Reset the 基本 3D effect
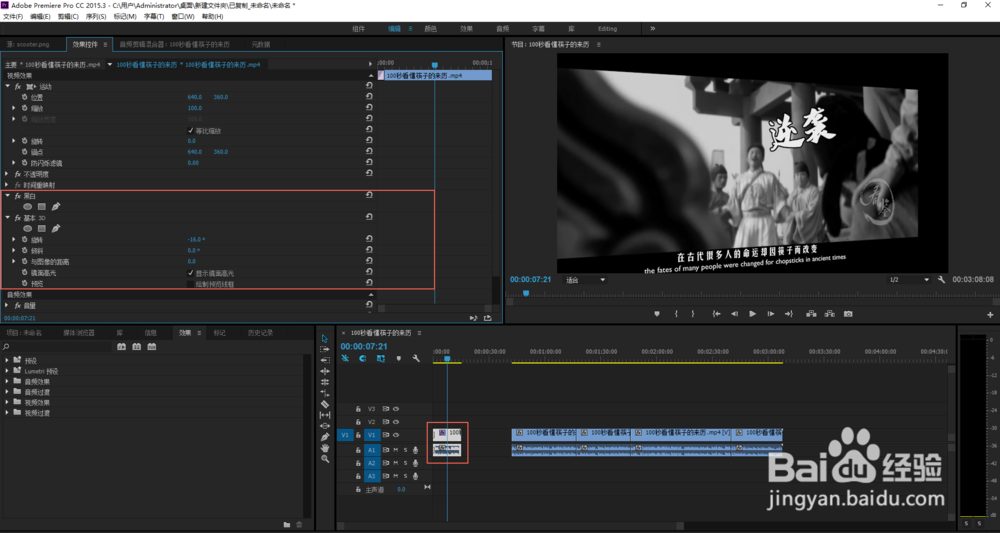This screenshot has height=533, width=1000. [369, 217]
